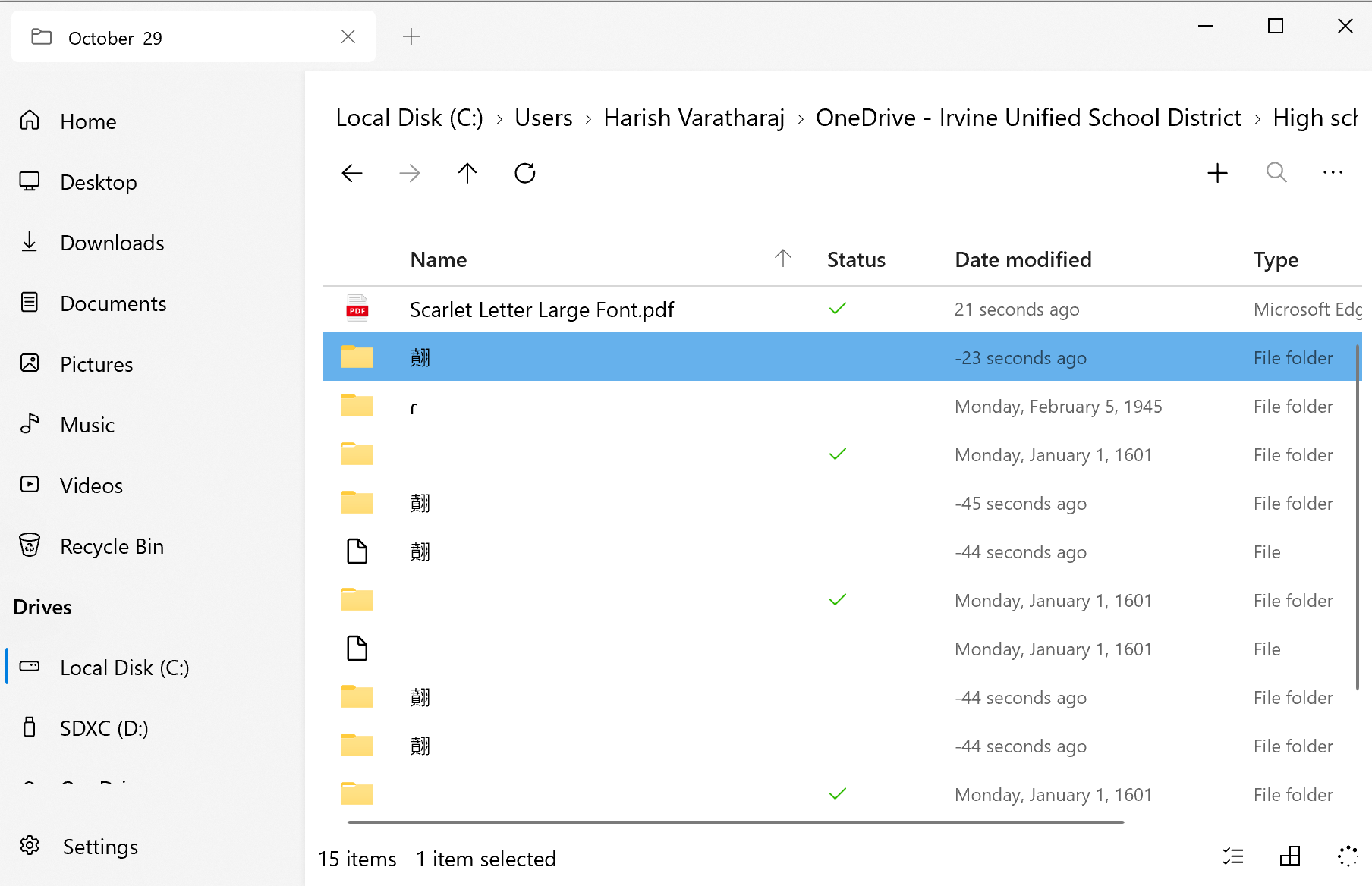This screenshot has height=886, width=1372.
Task: Open search with the magnifier icon
Action: (x=1276, y=173)
